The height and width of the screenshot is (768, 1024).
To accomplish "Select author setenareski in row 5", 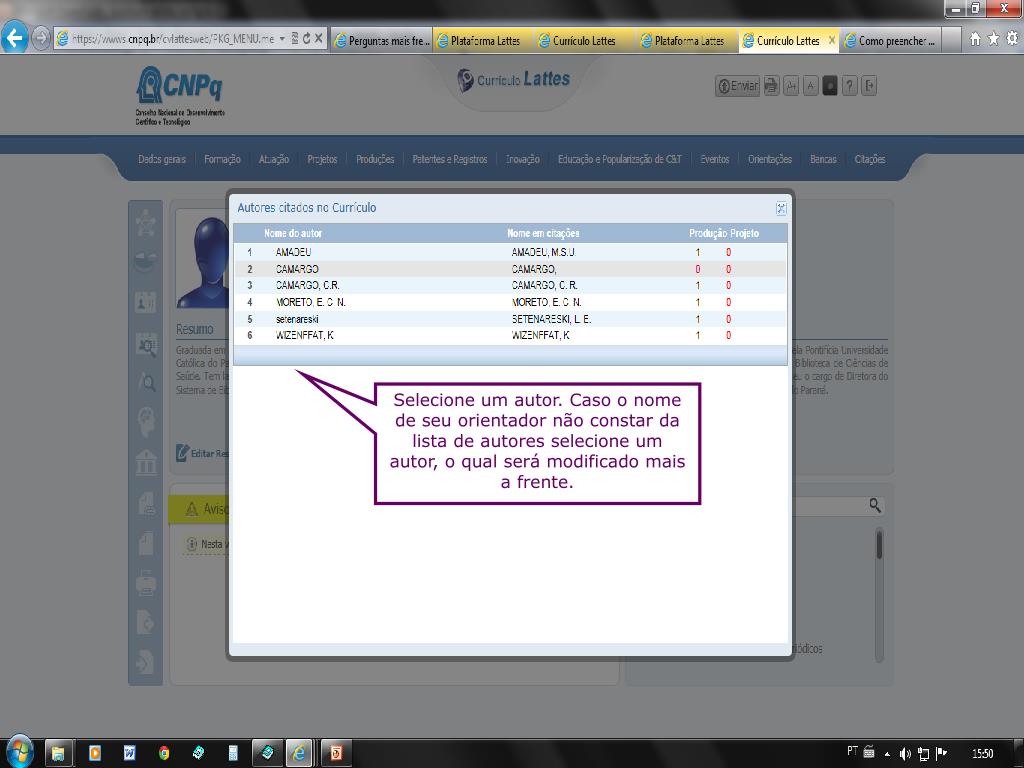I will (297, 319).
